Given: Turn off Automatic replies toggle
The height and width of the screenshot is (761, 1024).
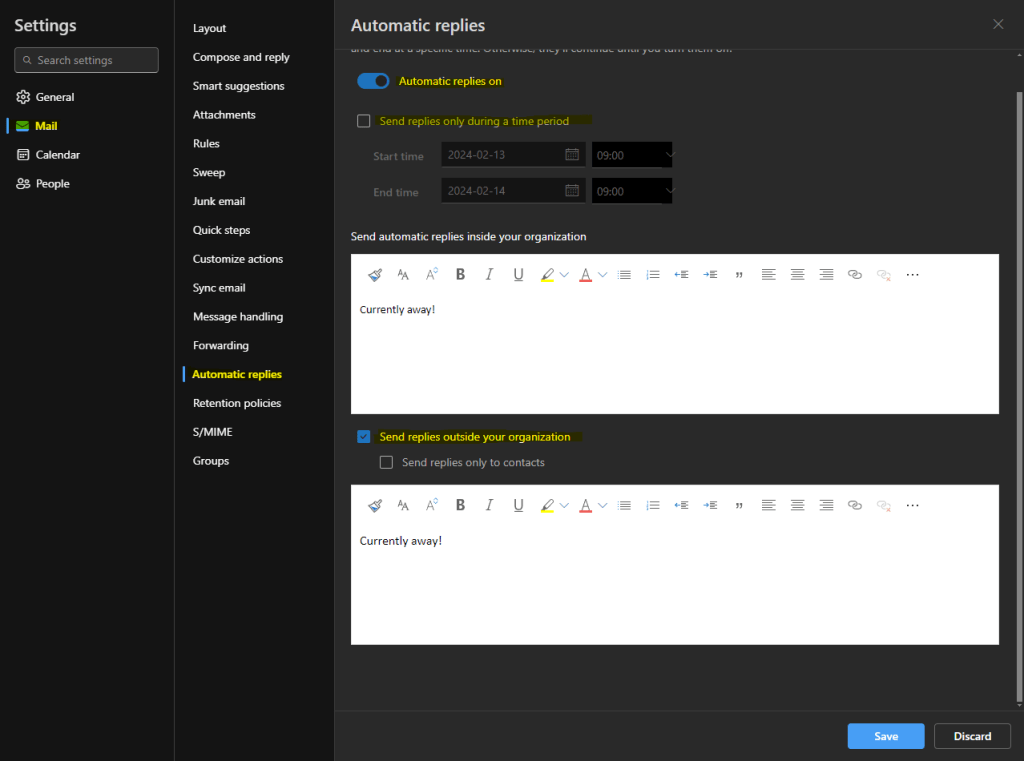Looking at the screenshot, I should [x=373, y=81].
